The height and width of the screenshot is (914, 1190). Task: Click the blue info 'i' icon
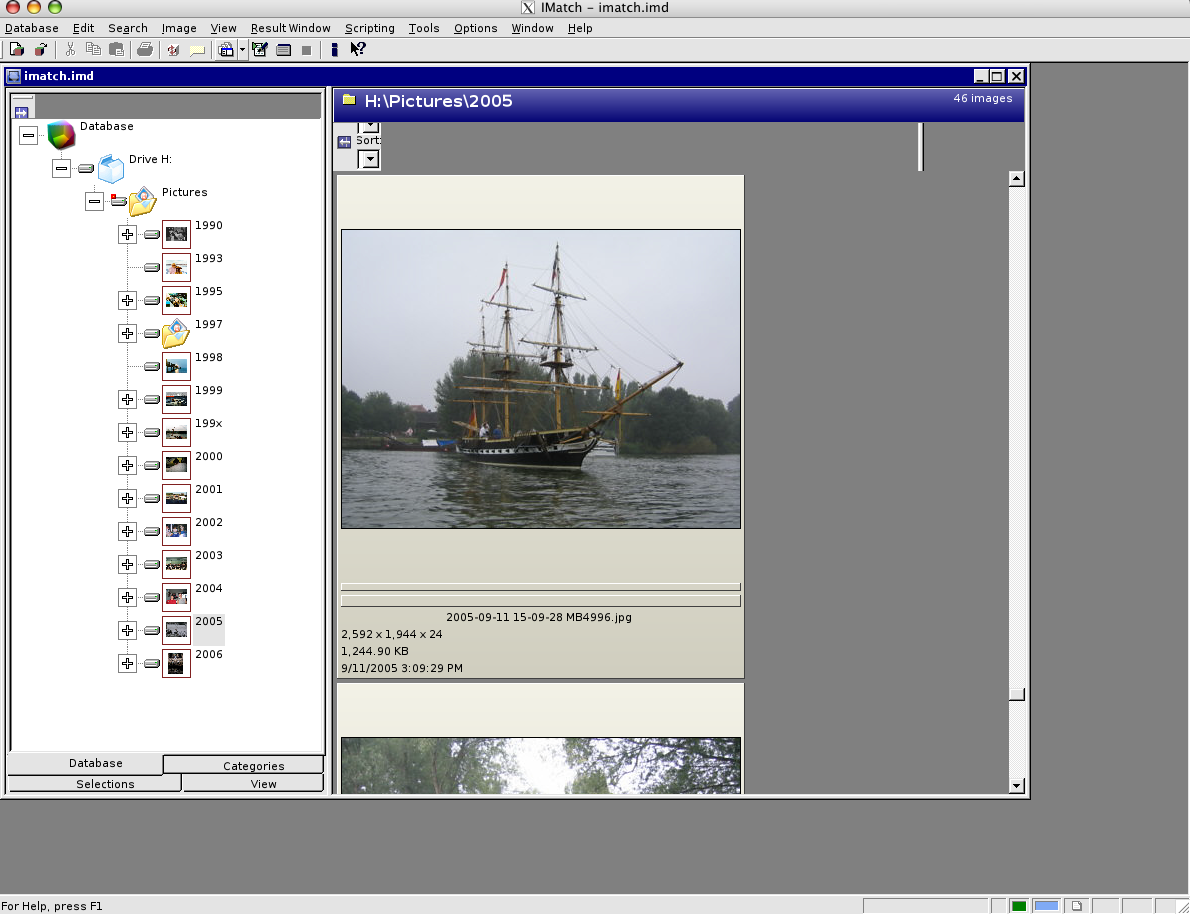(334, 49)
